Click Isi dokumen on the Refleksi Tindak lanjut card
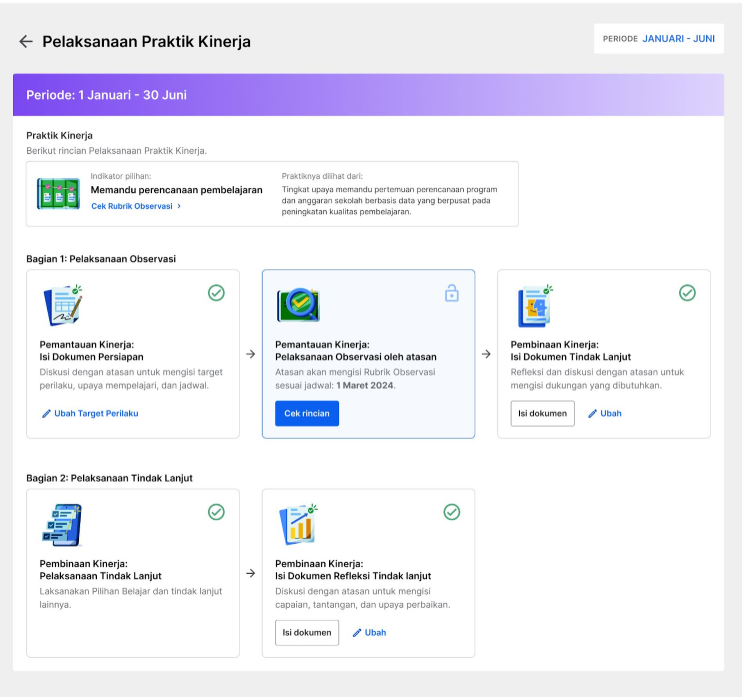 click(307, 633)
